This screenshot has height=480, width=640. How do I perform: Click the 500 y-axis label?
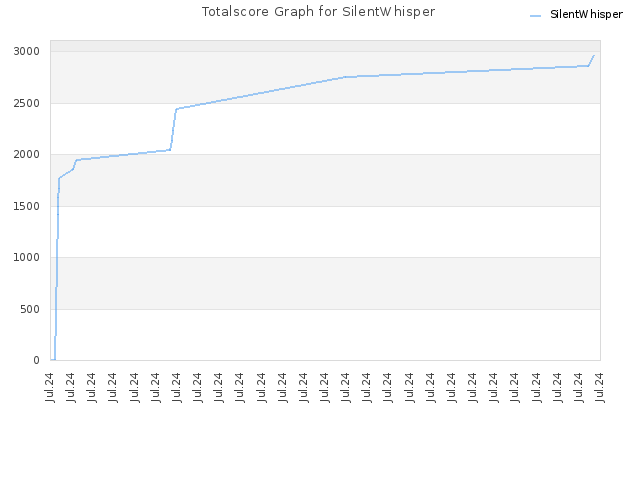point(30,309)
